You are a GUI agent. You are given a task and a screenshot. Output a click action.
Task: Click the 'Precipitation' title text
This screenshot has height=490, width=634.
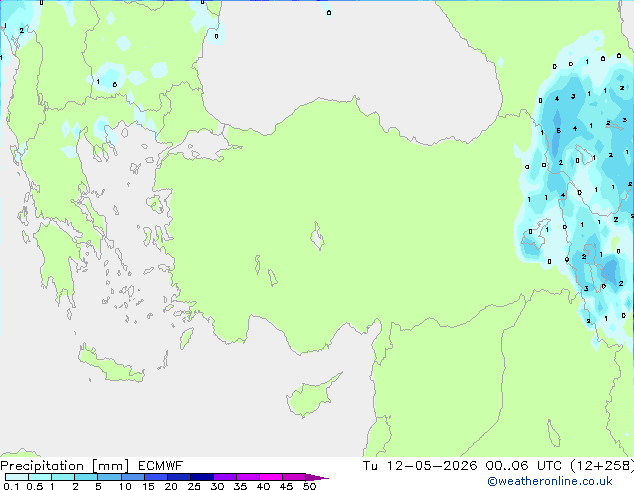(42, 466)
